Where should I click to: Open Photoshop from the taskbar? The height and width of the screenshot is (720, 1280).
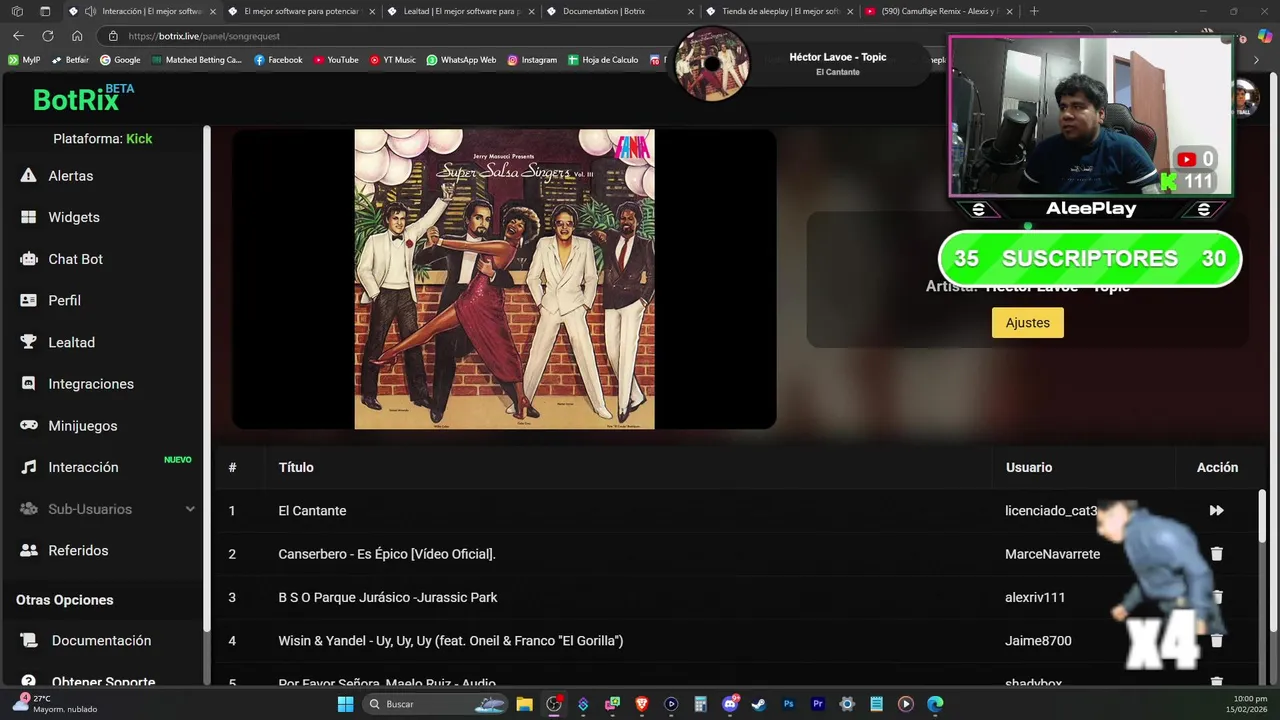[x=788, y=704]
